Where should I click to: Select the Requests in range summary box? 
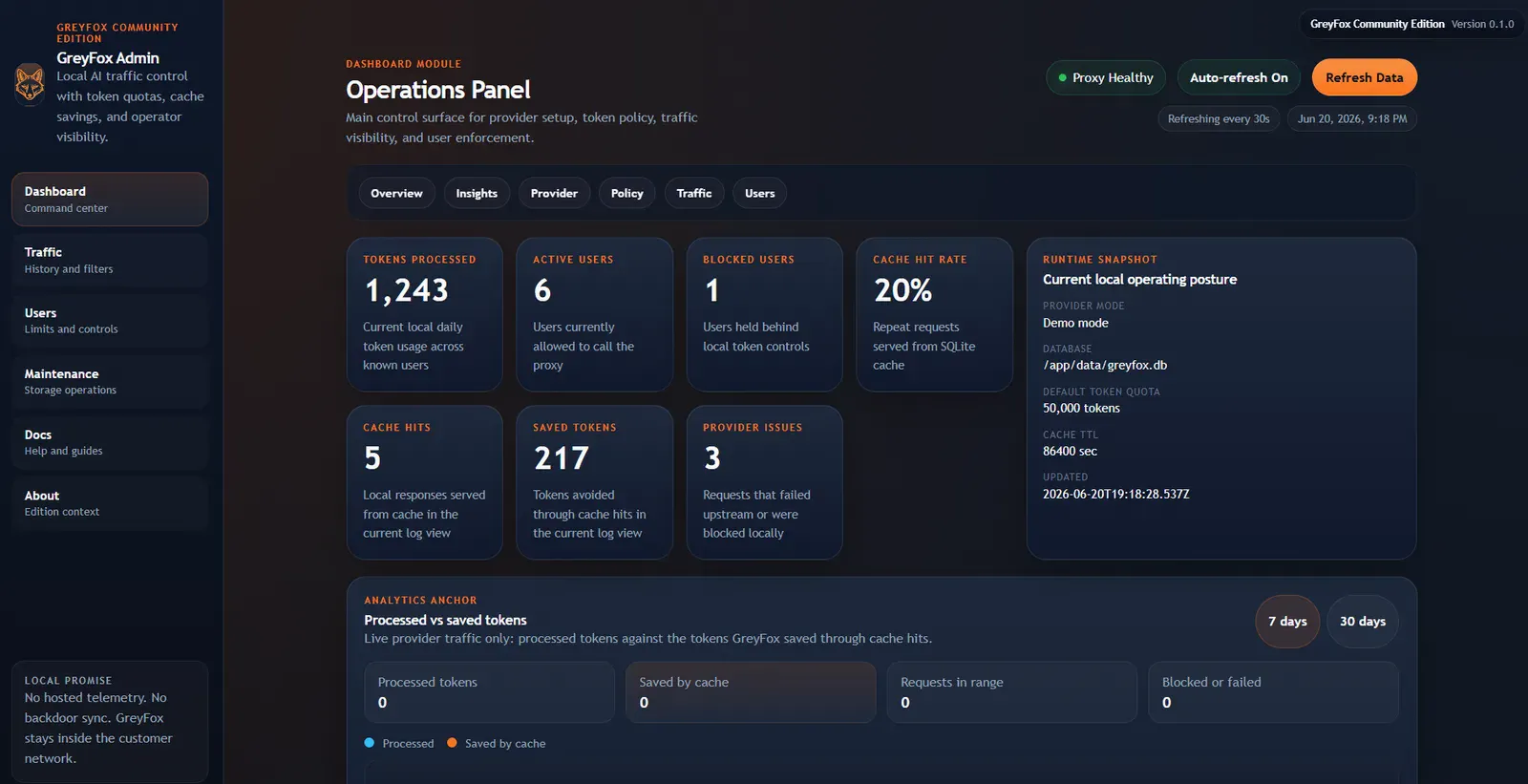pos(1012,692)
